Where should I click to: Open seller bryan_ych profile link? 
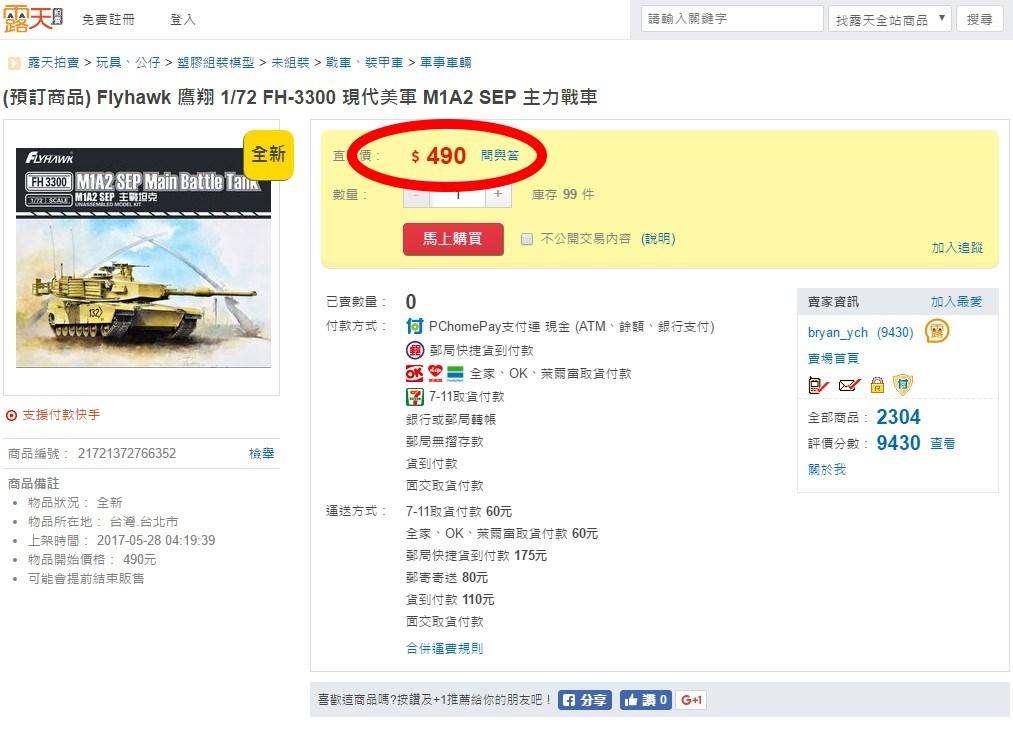click(x=838, y=333)
